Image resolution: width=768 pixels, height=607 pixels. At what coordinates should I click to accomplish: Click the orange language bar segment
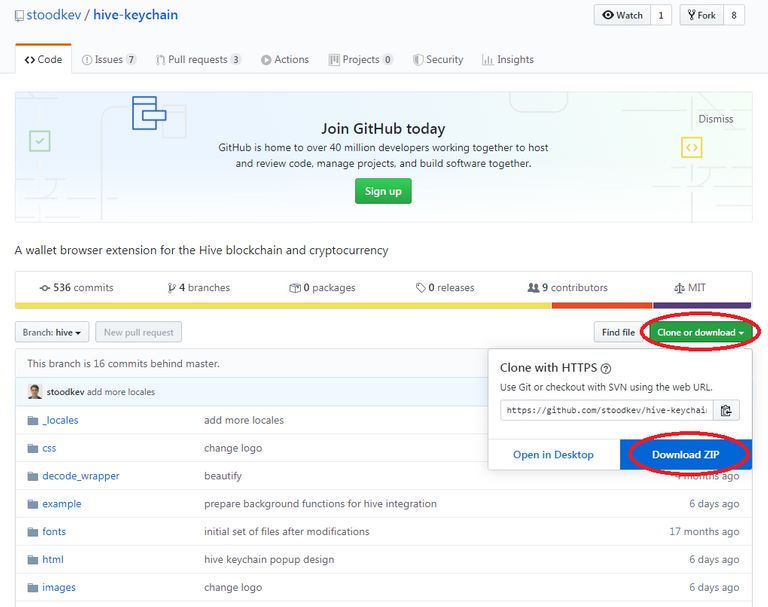click(602, 306)
